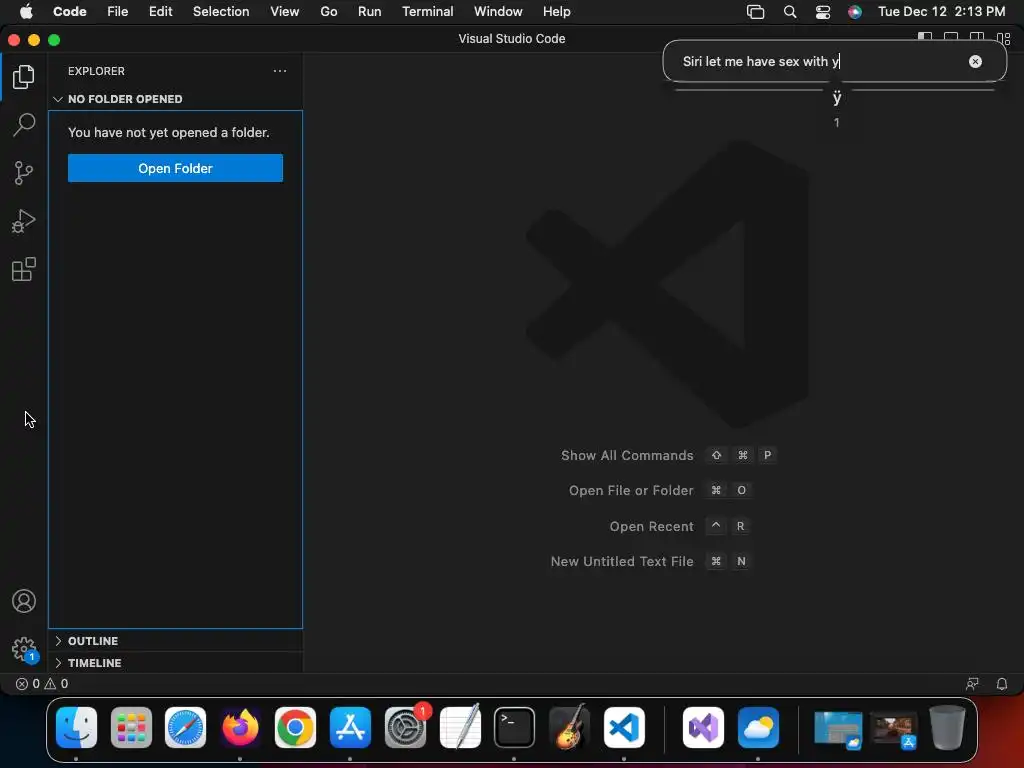Screen dimensions: 1024x768
Task: Click the date and time in menu bar
Action: pyautogui.click(x=941, y=11)
